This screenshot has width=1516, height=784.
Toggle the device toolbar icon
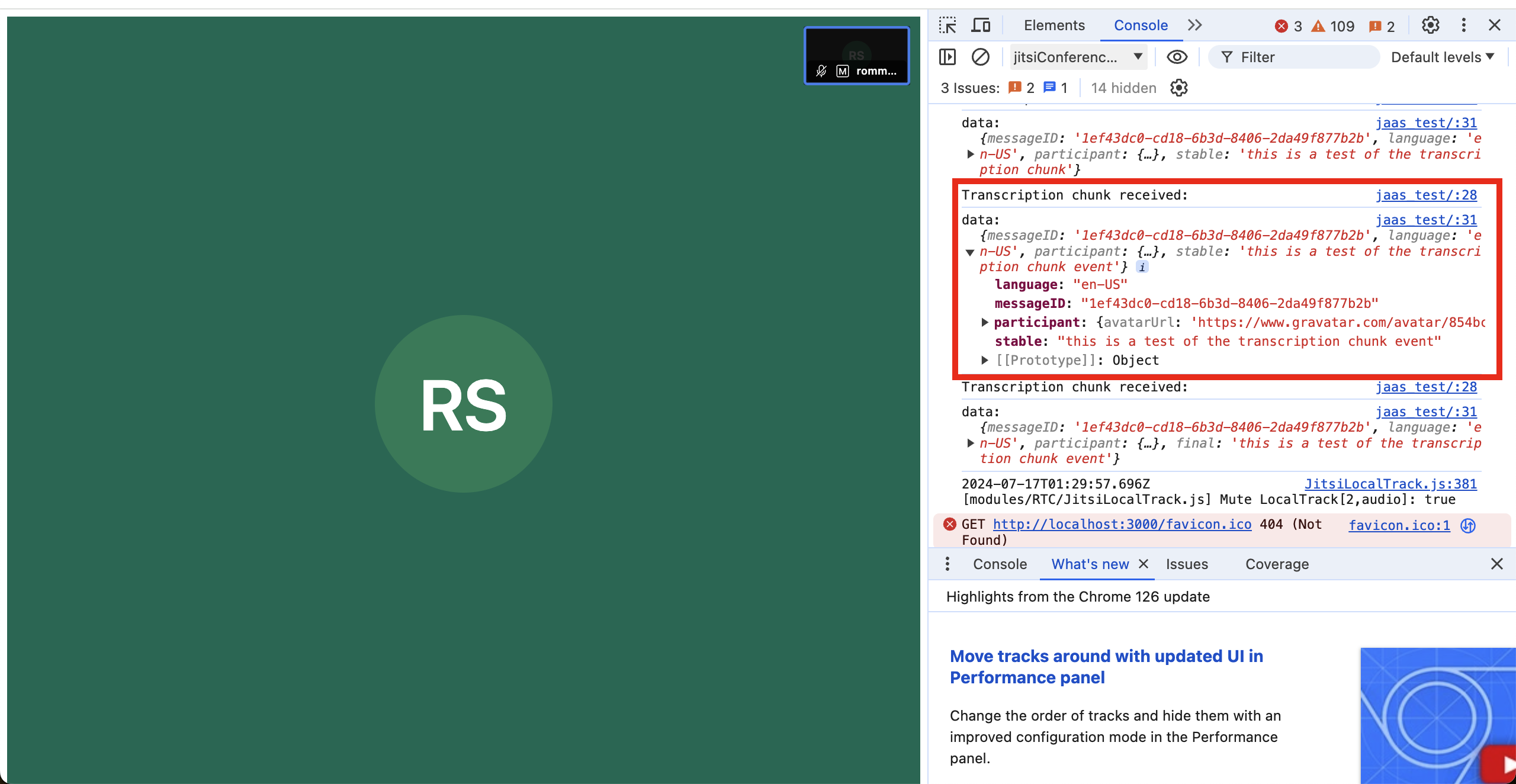point(981,25)
